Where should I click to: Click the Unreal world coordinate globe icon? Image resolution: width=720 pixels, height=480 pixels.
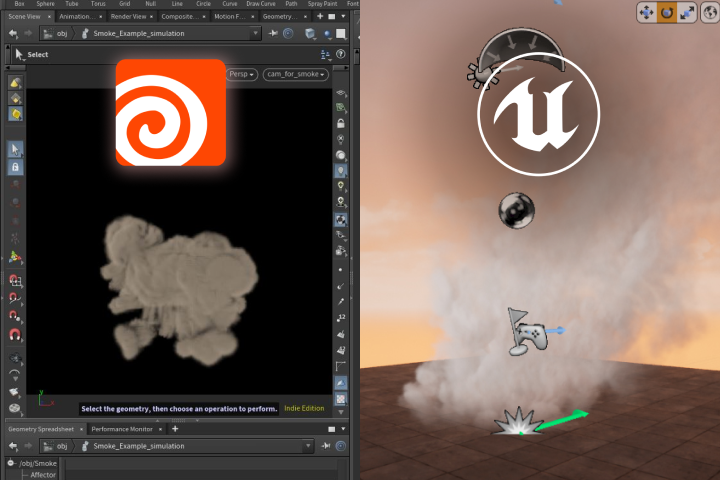pos(710,12)
